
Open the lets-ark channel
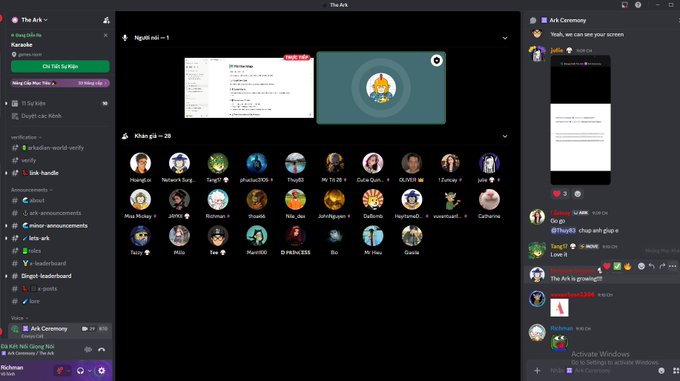[39, 238]
